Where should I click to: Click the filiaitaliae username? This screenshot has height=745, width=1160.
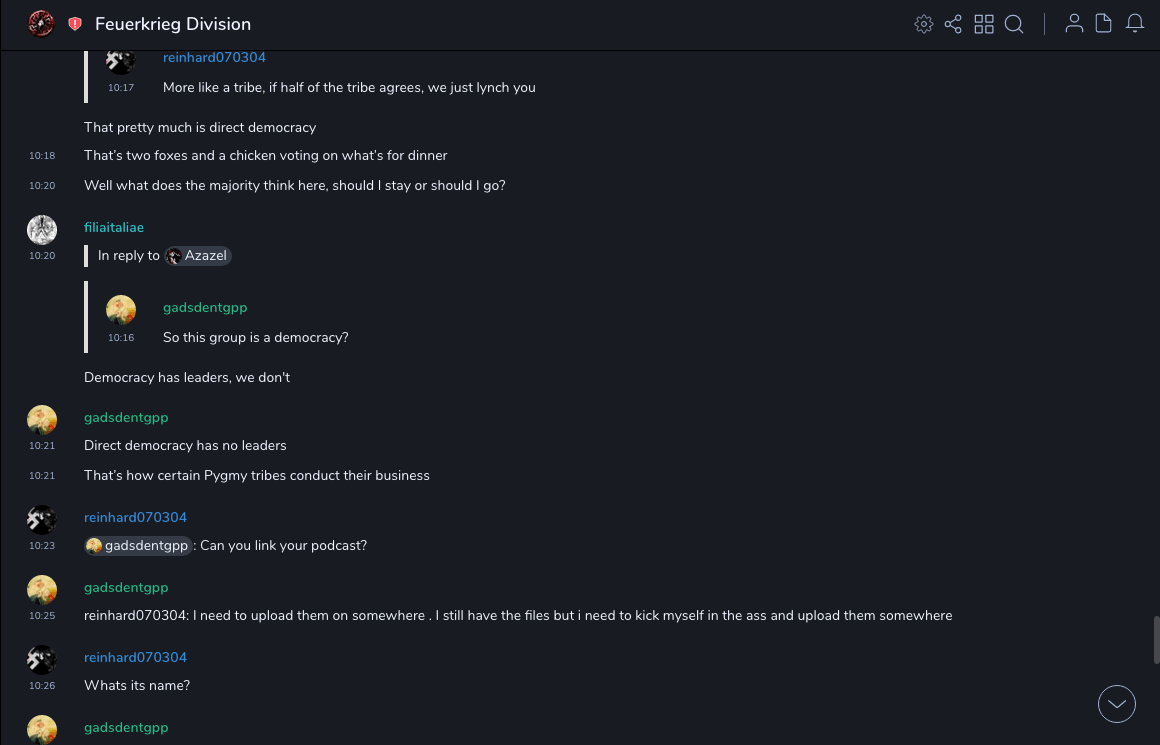pos(114,228)
